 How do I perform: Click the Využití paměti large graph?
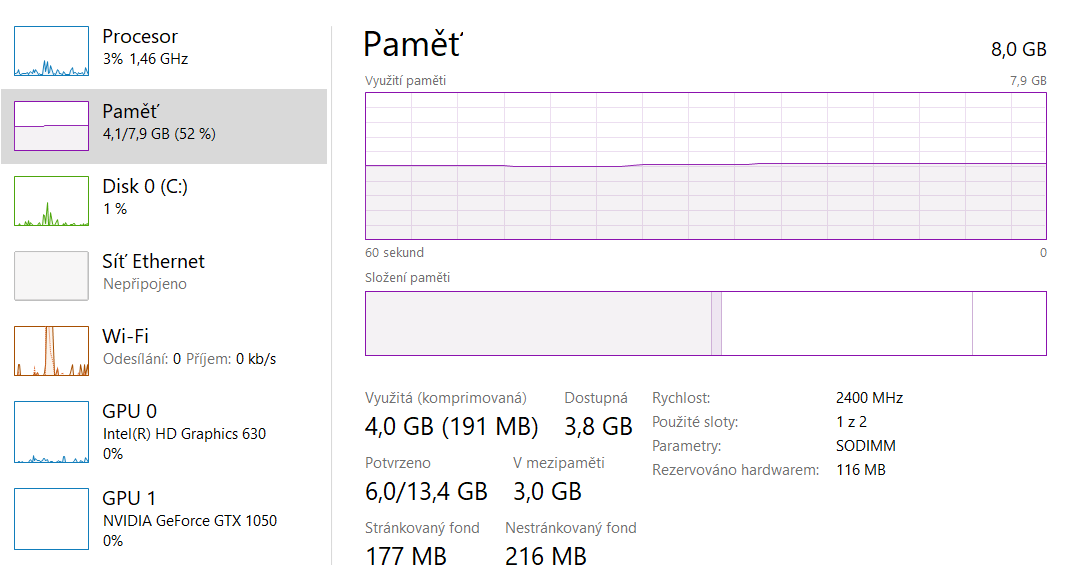(x=706, y=166)
